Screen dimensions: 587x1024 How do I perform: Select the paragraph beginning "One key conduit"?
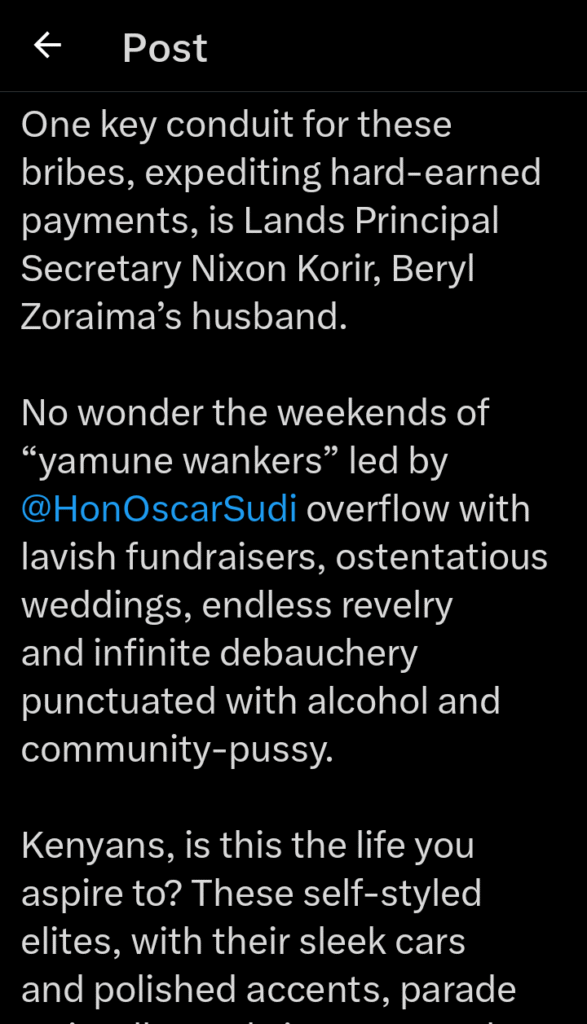point(281,221)
